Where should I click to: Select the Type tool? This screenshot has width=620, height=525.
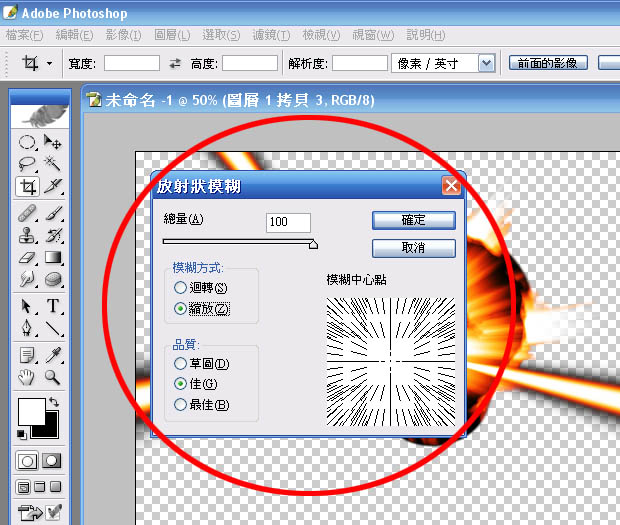[x=53, y=306]
